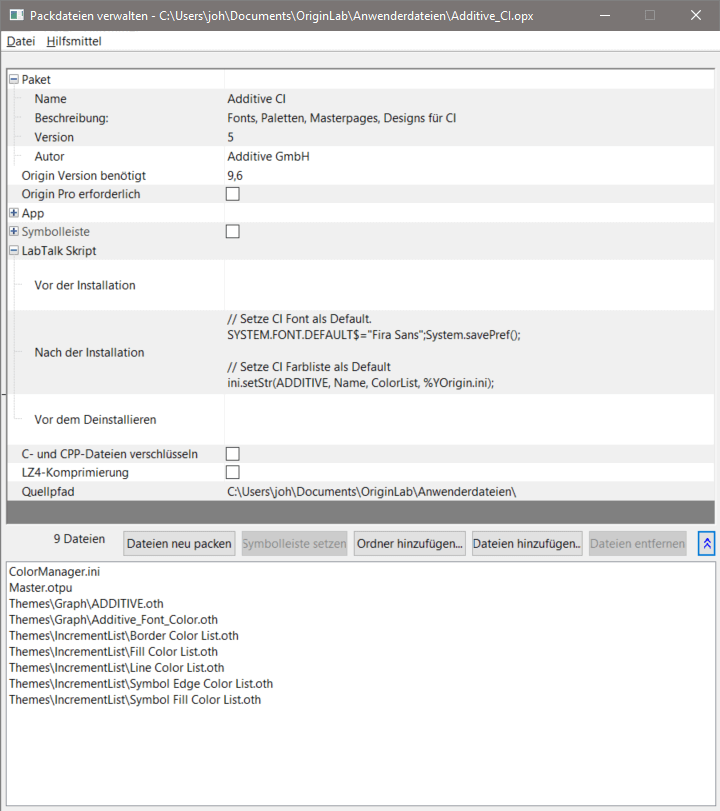
Task: Select the file row Themes\IncrementList\Fill Color List.oth
Action: click(x=114, y=652)
